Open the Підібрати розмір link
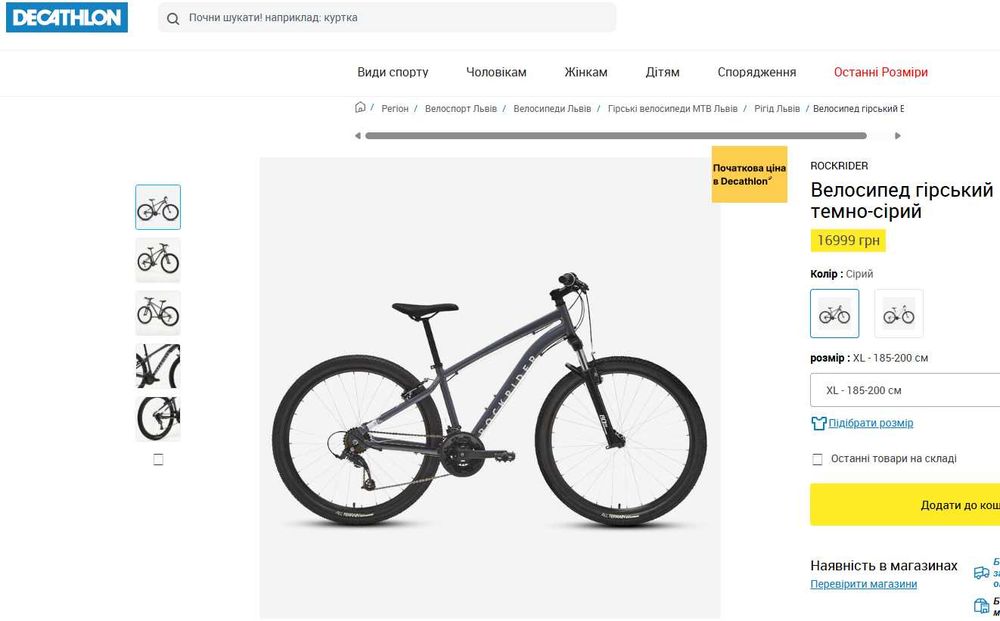Viewport: 1000px width, 621px height. coord(871,423)
